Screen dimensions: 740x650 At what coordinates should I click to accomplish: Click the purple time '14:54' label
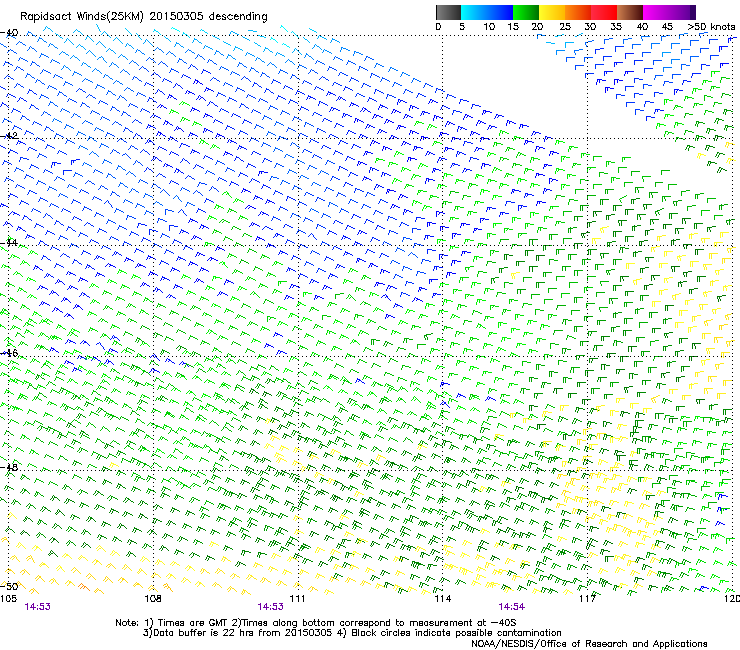click(512, 607)
